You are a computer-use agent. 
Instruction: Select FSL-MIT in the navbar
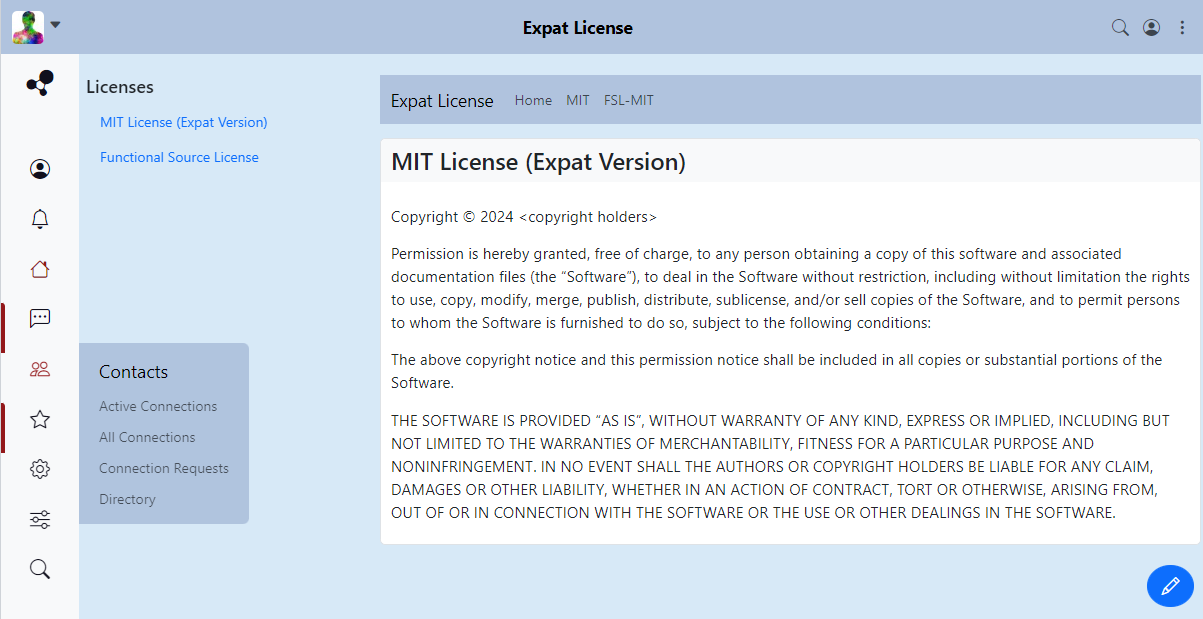tap(629, 100)
